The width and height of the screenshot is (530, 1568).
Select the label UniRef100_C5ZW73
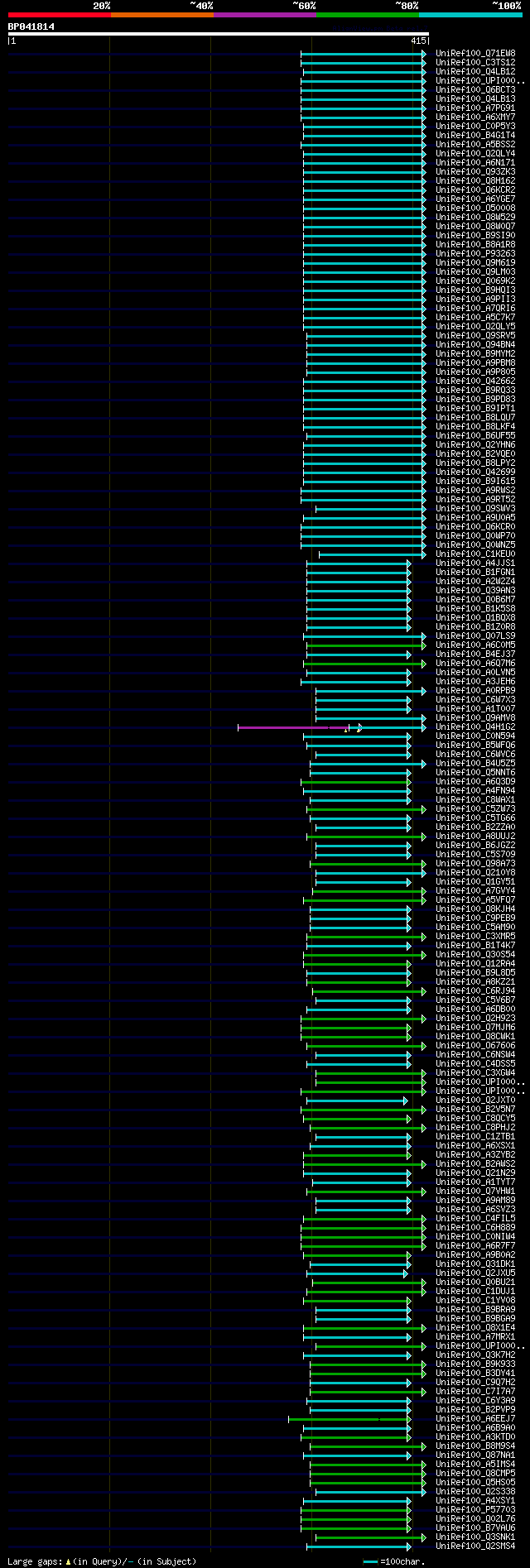(475, 808)
